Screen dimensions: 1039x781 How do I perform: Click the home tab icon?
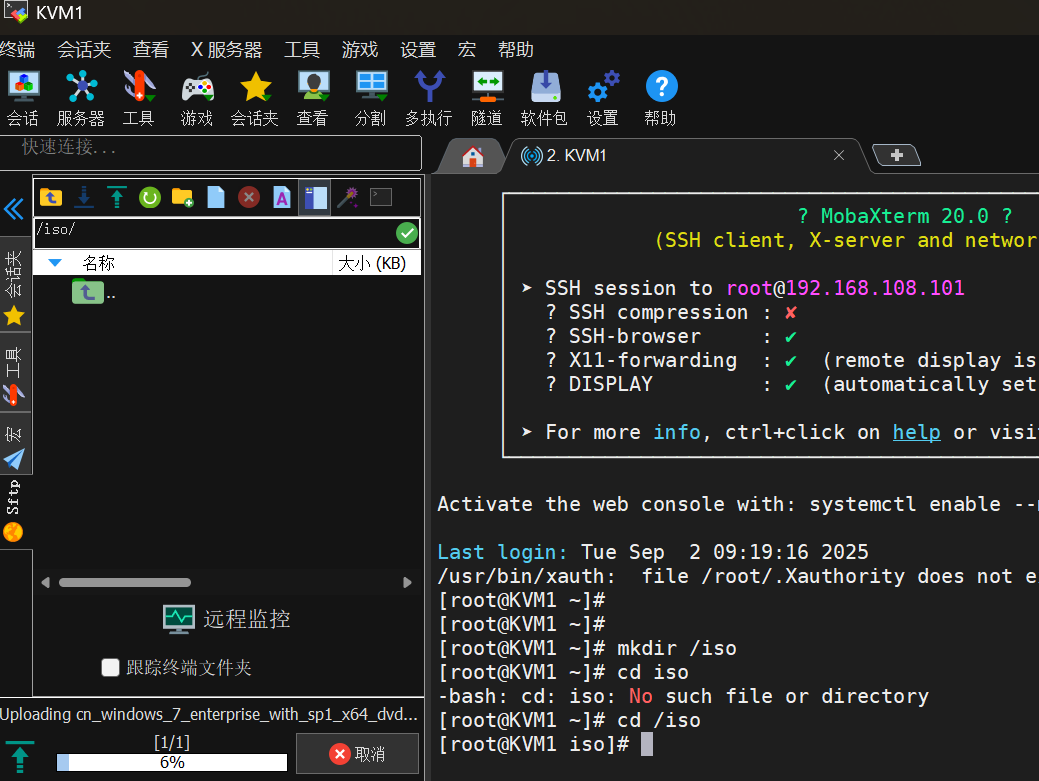pos(472,156)
